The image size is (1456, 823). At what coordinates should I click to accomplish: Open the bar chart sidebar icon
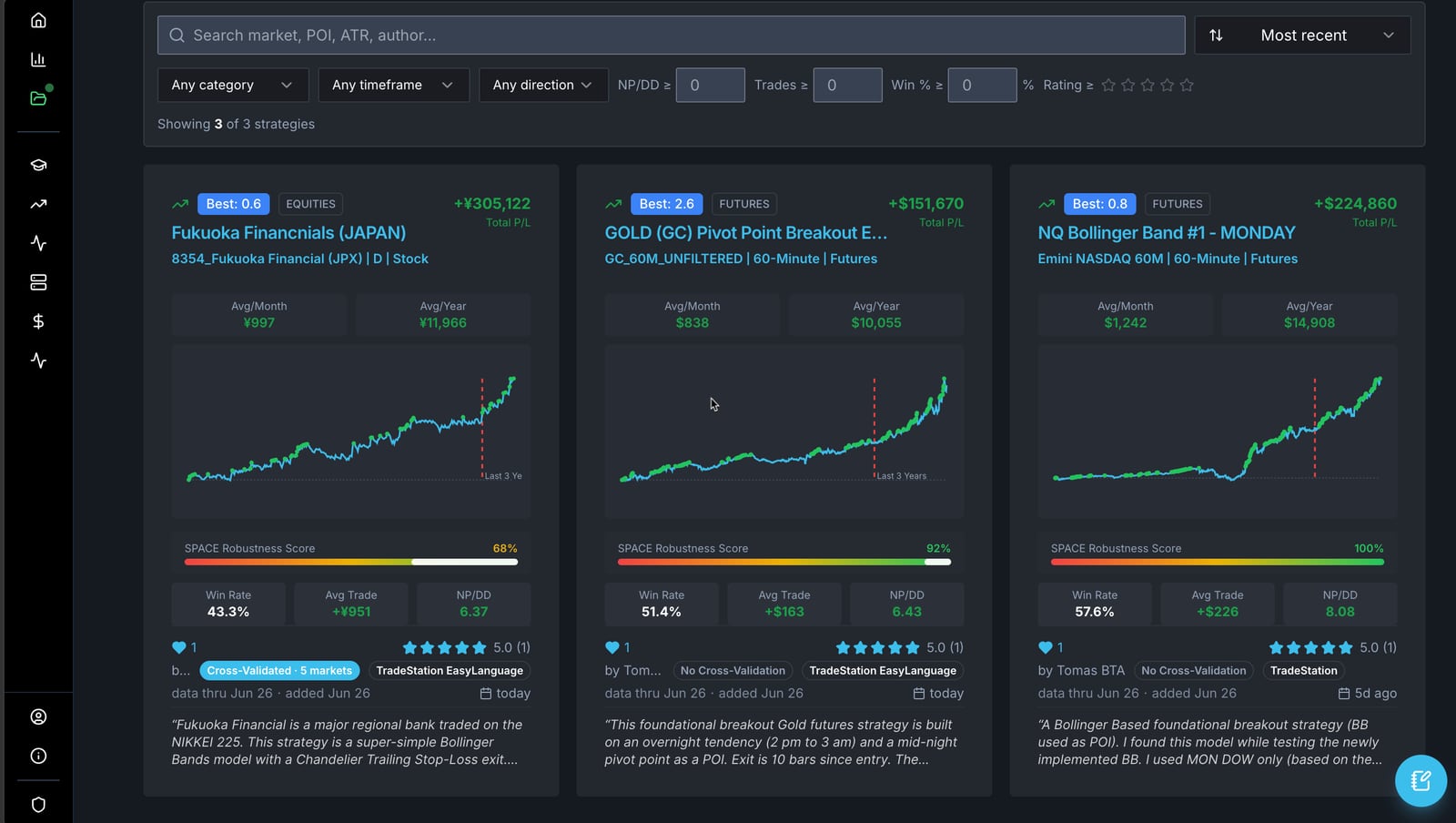pyautogui.click(x=38, y=59)
